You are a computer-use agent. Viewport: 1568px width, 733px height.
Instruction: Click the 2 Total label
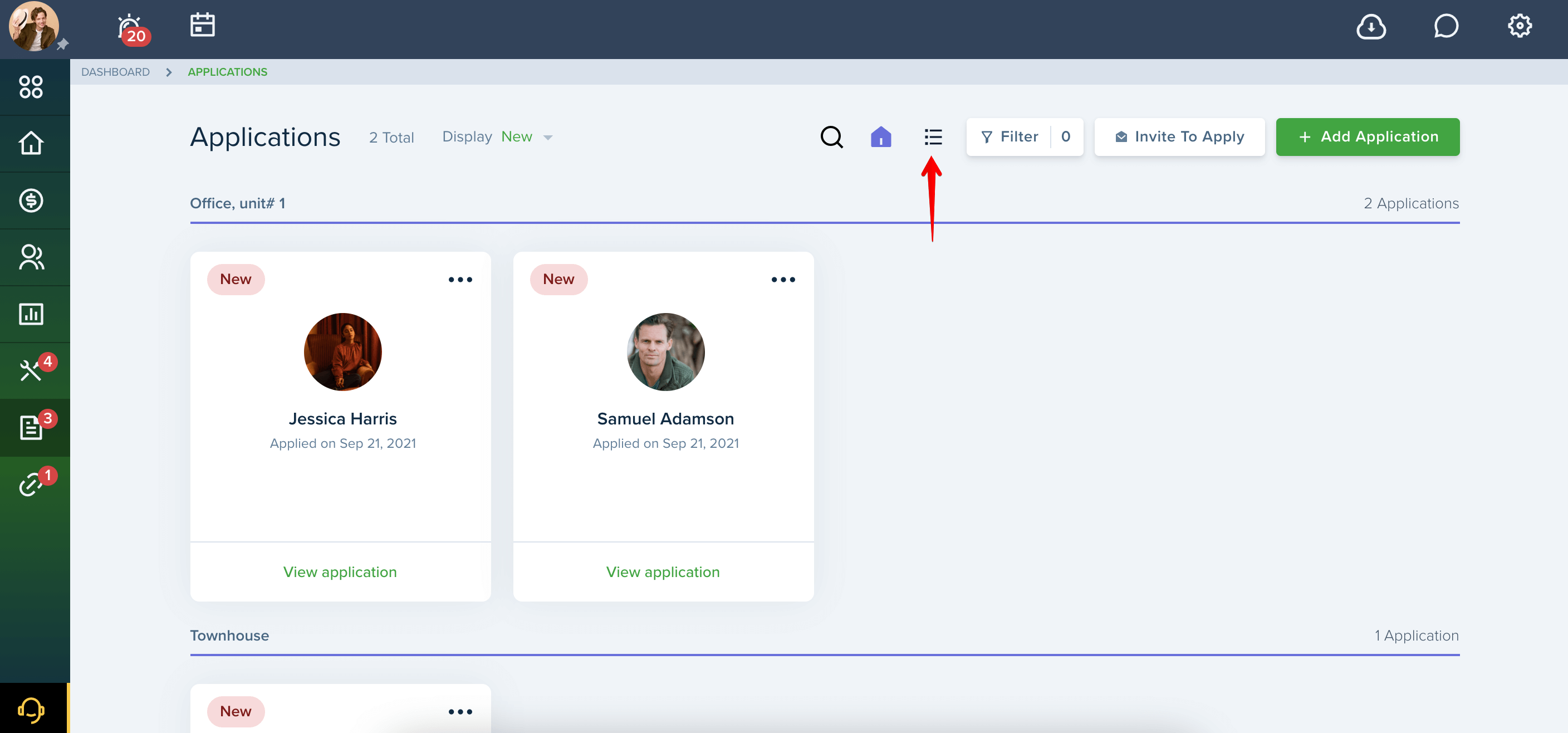point(391,138)
